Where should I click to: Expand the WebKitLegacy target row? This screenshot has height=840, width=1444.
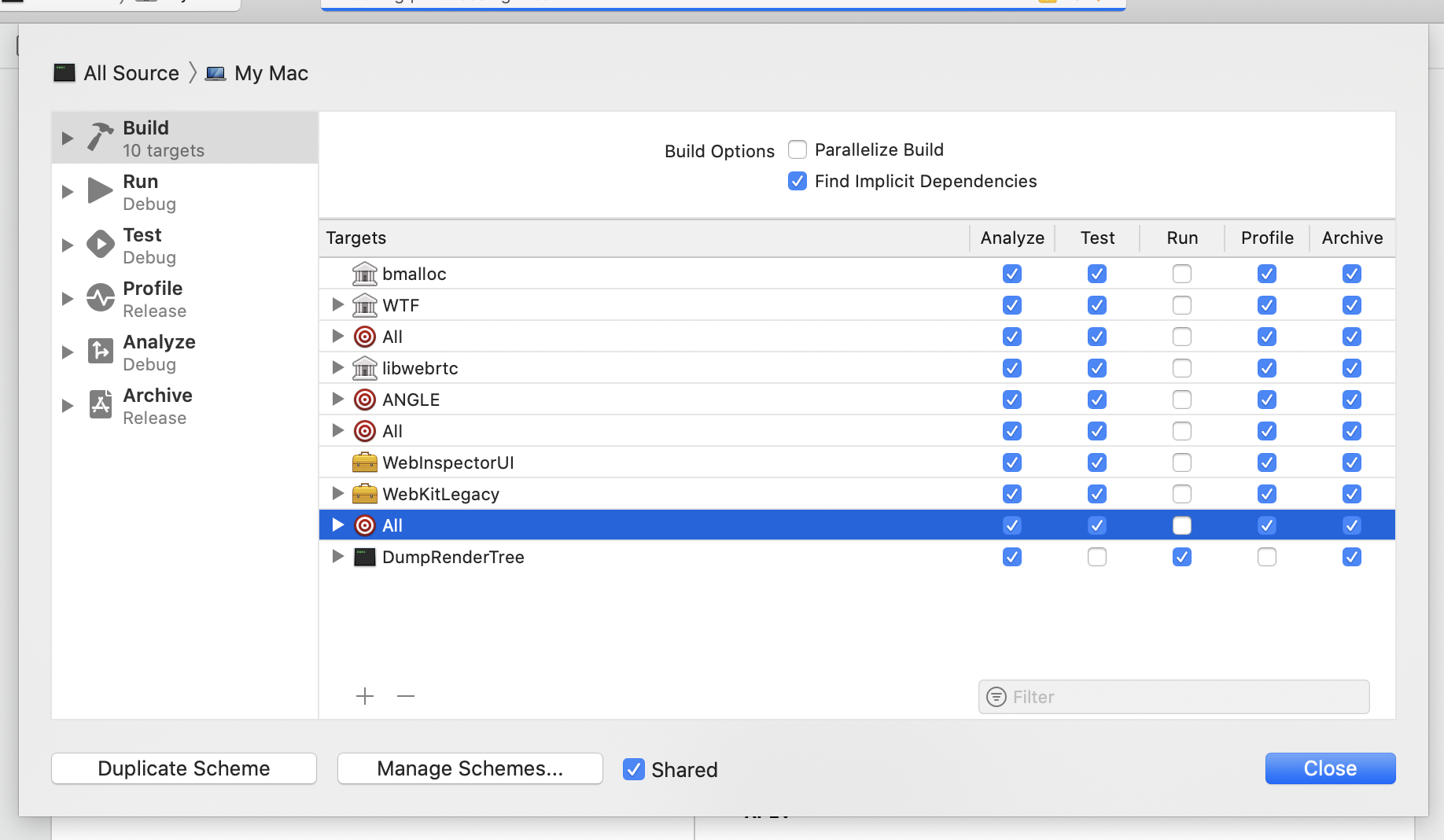[337, 494]
